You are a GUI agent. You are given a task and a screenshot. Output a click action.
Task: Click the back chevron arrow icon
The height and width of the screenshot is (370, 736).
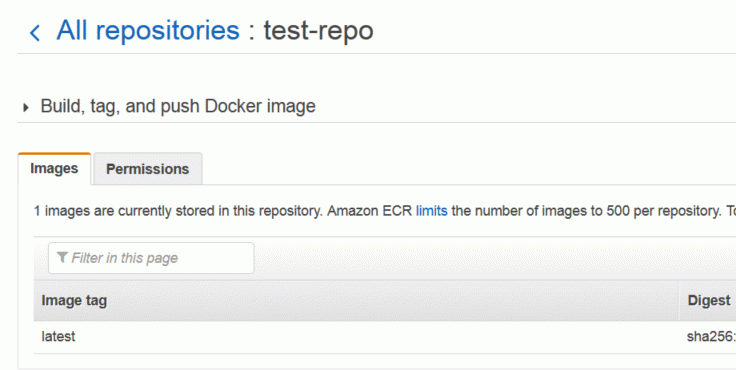click(35, 33)
